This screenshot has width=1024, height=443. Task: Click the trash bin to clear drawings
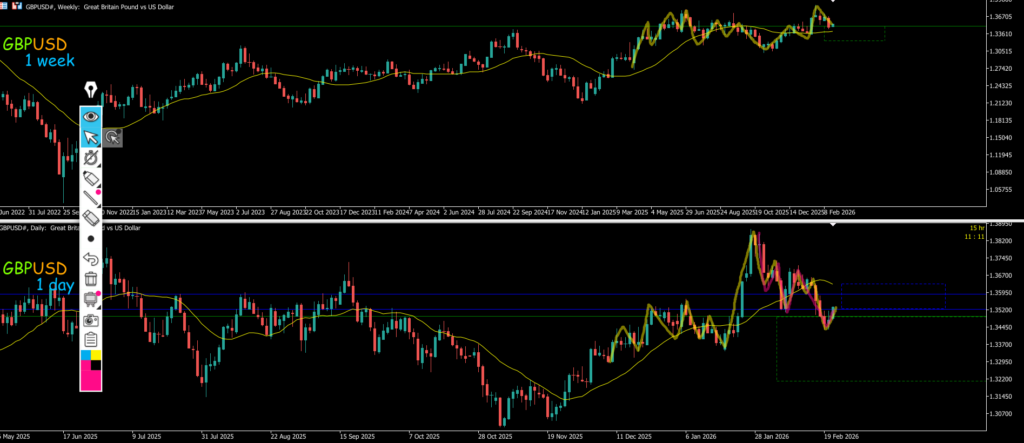coord(91,279)
